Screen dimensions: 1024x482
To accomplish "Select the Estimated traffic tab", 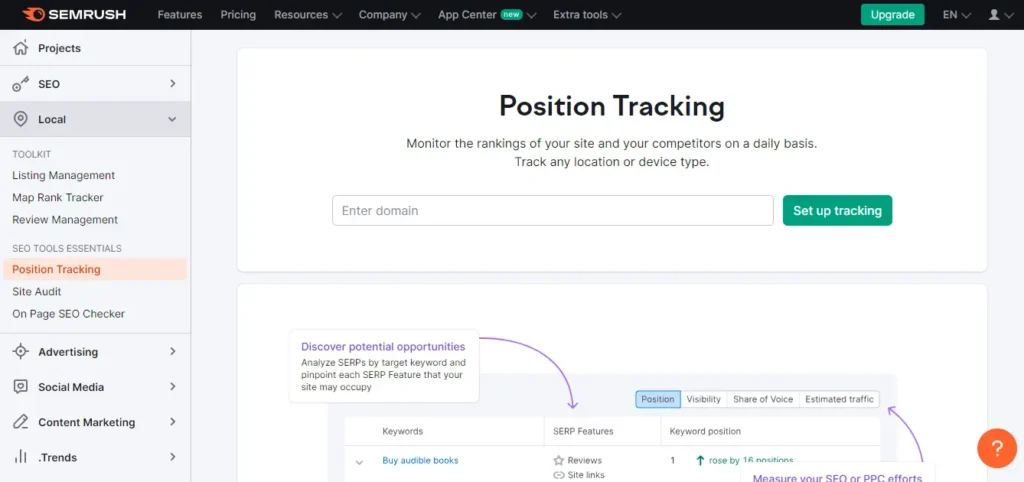I will (x=839, y=399).
